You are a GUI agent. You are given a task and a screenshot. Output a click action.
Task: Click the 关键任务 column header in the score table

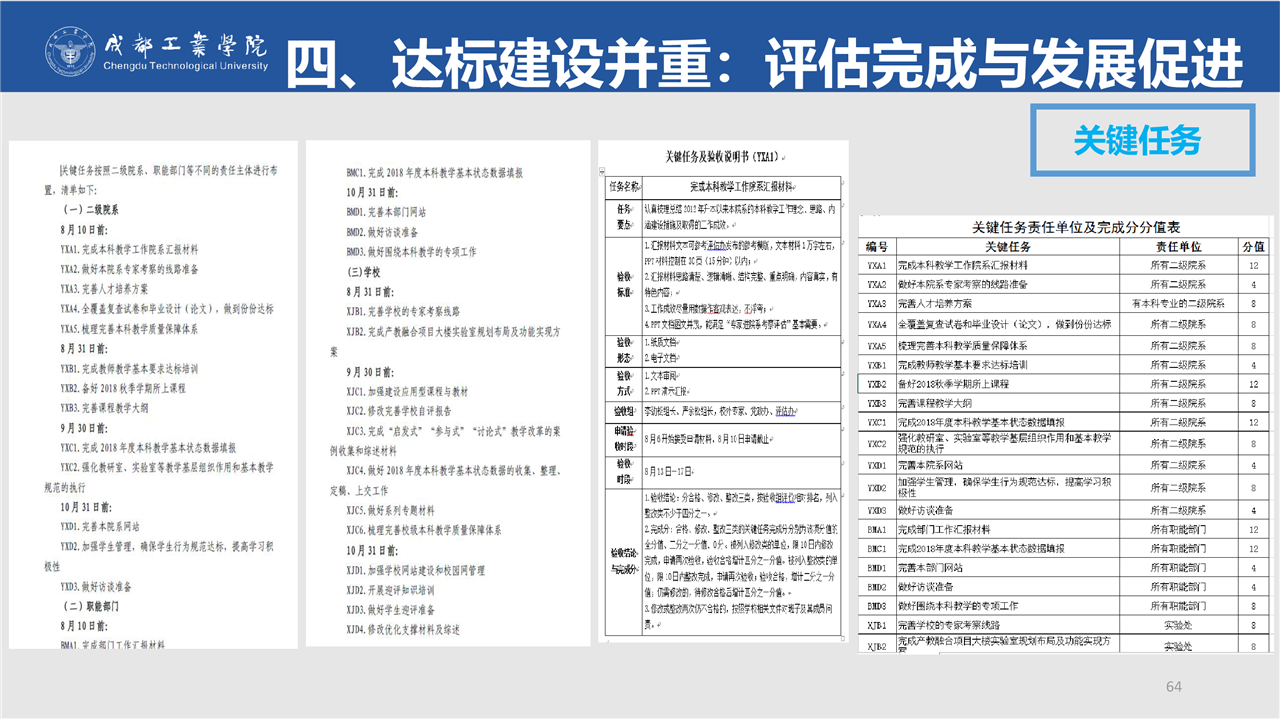[x=1009, y=246]
